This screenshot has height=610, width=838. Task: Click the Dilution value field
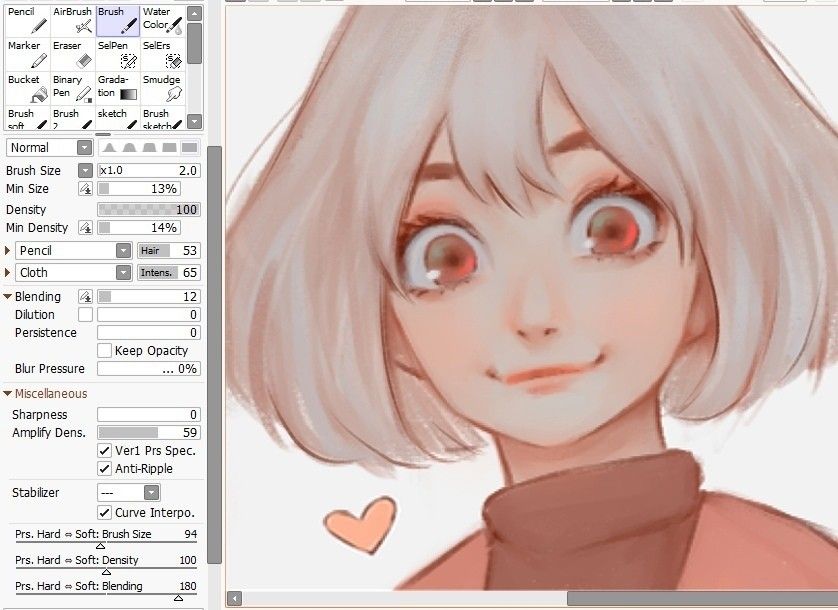point(149,314)
